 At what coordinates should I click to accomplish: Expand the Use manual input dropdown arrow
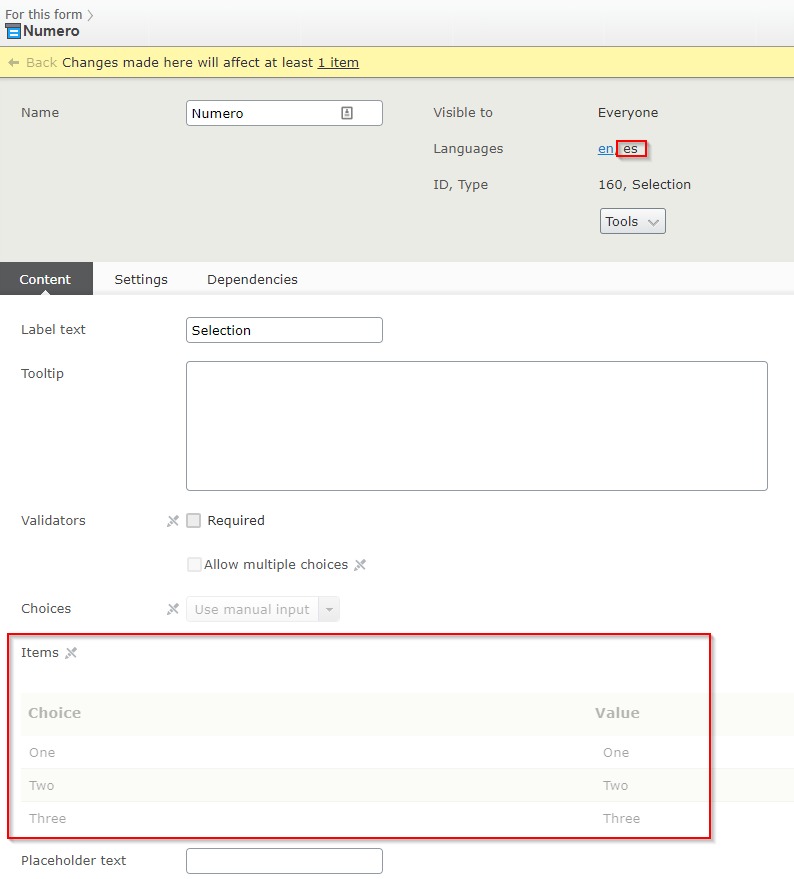coord(328,609)
